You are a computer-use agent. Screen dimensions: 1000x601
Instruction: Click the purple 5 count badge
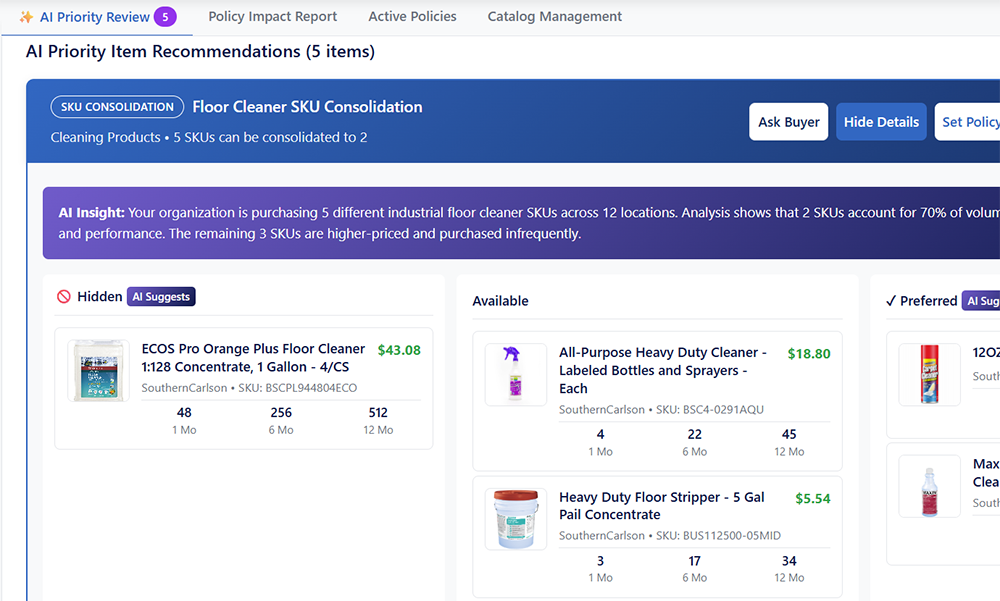[x=165, y=17]
